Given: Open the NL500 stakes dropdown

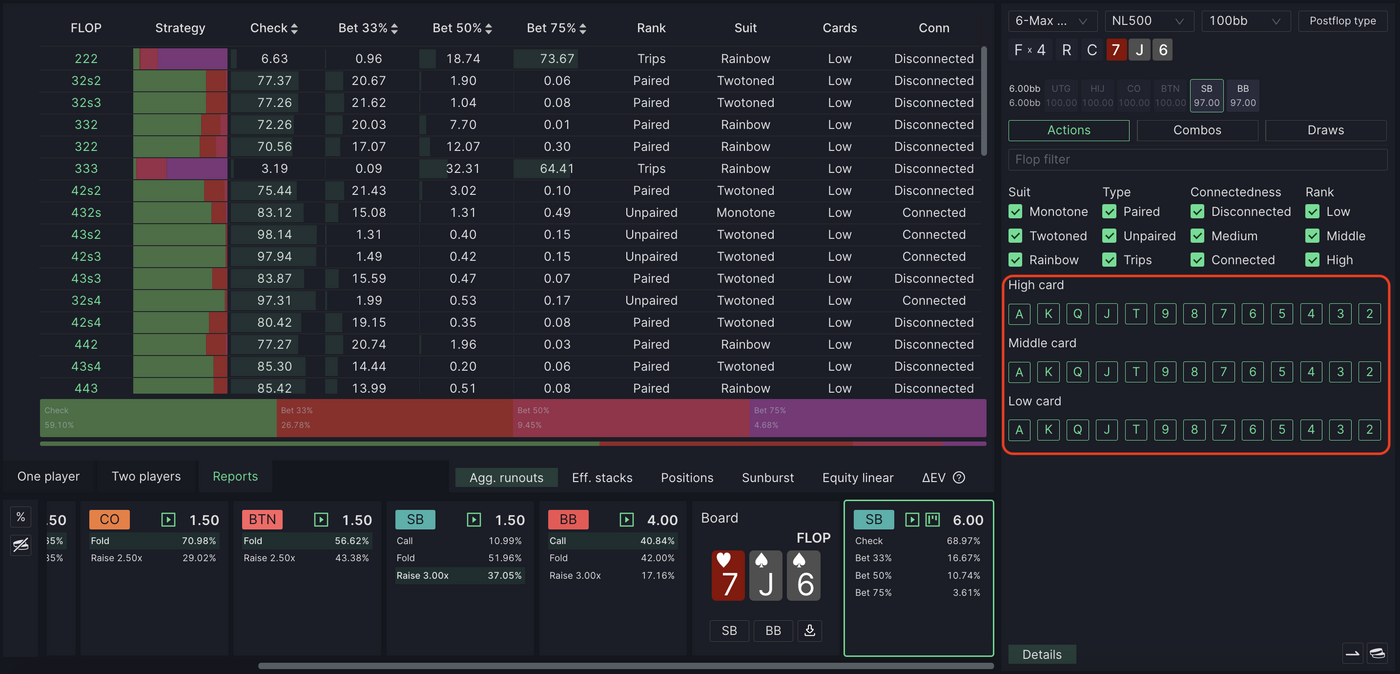Looking at the screenshot, I should pyautogui.click(x=1149, y=21).
